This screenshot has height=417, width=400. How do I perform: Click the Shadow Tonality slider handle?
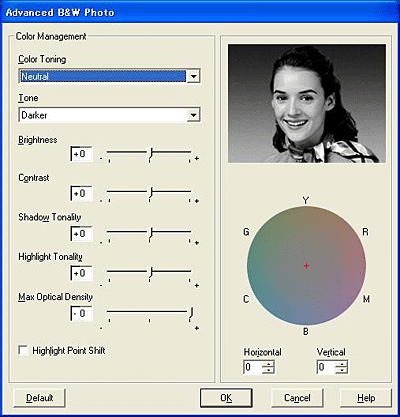(x=151, y=233)
